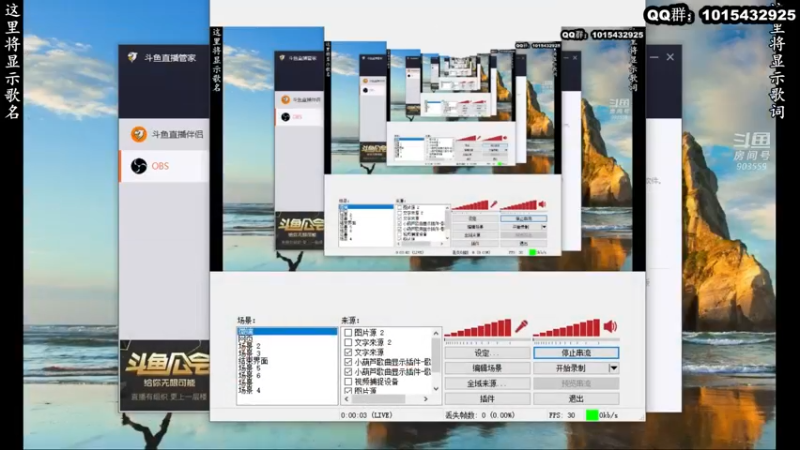Click sources list scroll-down arrow
The height and width of the screenshot is (450, 800).
pyautogui.click(x=436, y=389)
